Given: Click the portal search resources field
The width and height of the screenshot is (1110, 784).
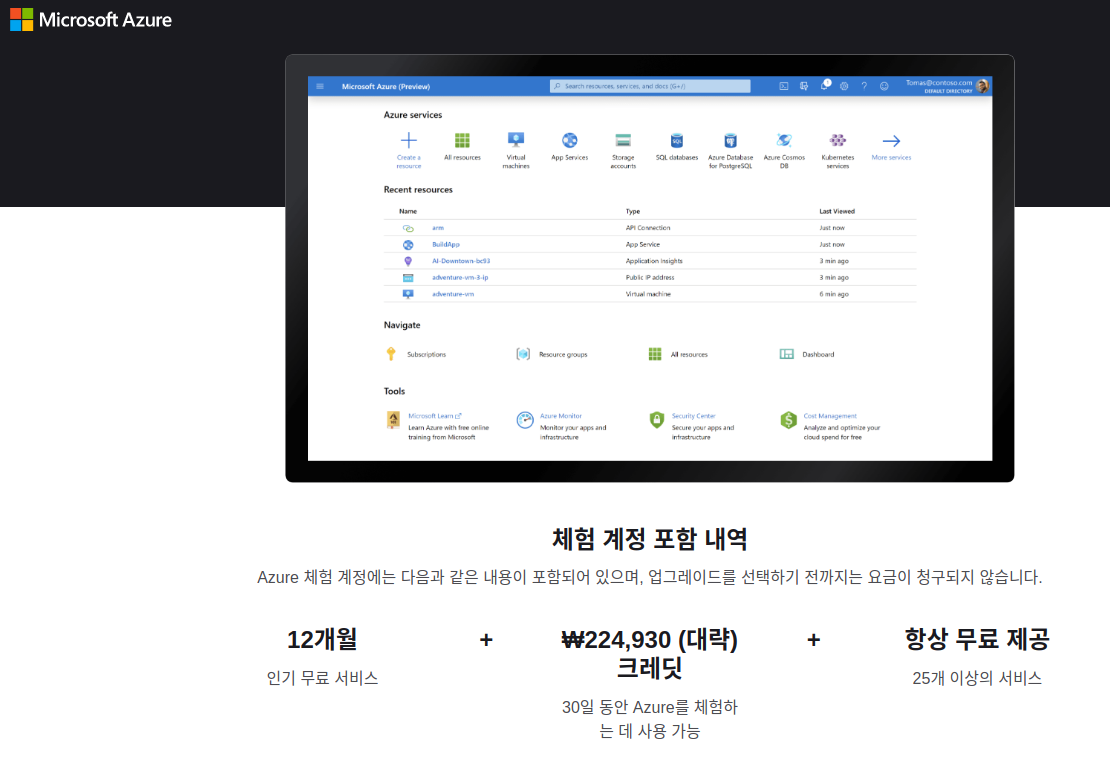Looking at the screenshot, I should [x=650, y=86].
